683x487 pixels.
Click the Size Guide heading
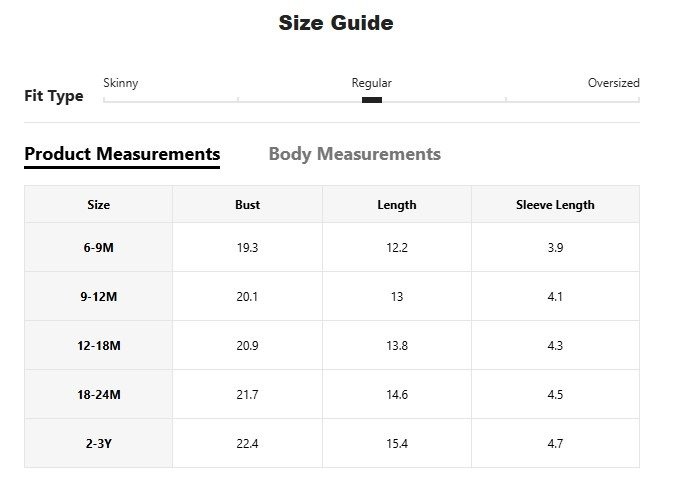[x=335, y=23]
